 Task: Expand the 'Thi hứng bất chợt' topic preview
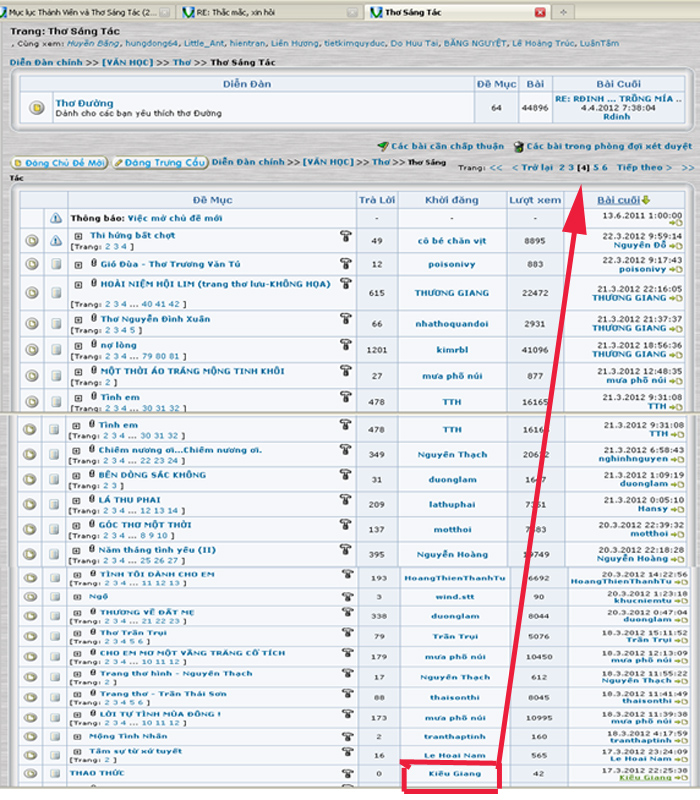coord(78,236)
